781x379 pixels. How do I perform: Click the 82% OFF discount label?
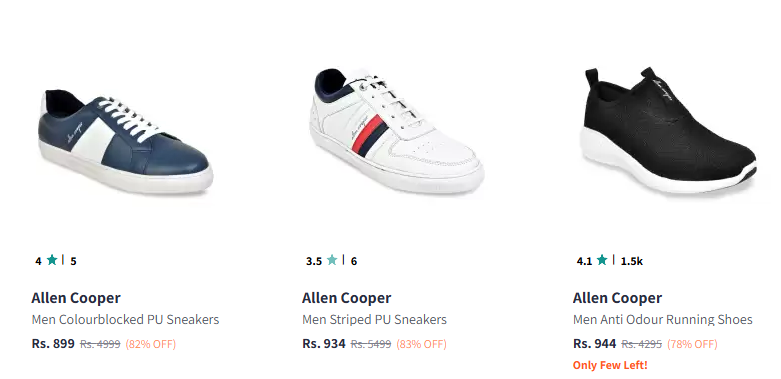point(150,344)
